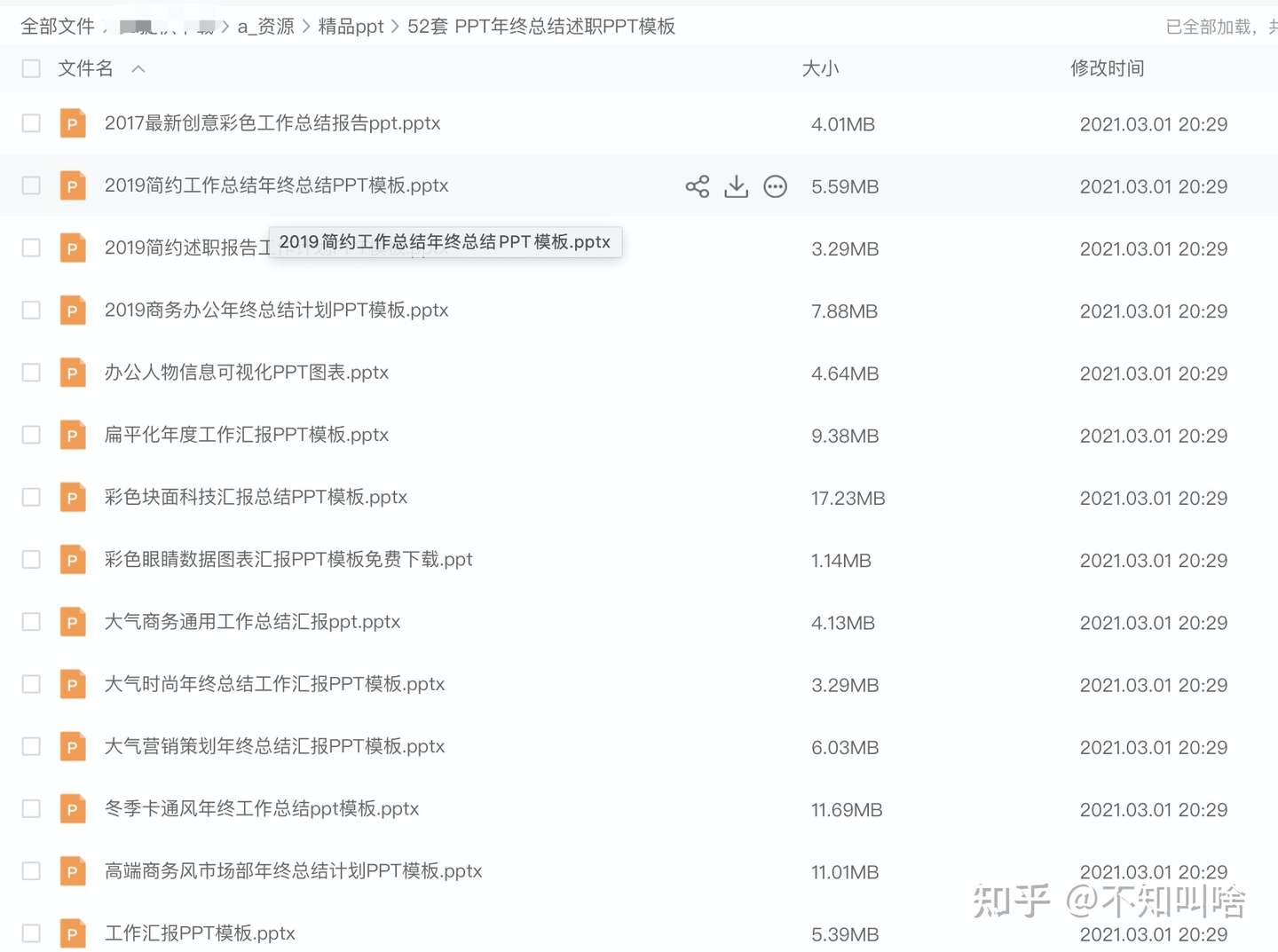This screenshot has width=1278, height=952.
Task: Open file 高端商务风市场部年终总结计划PPT模板.pptx
Action: tap(293, 871)
